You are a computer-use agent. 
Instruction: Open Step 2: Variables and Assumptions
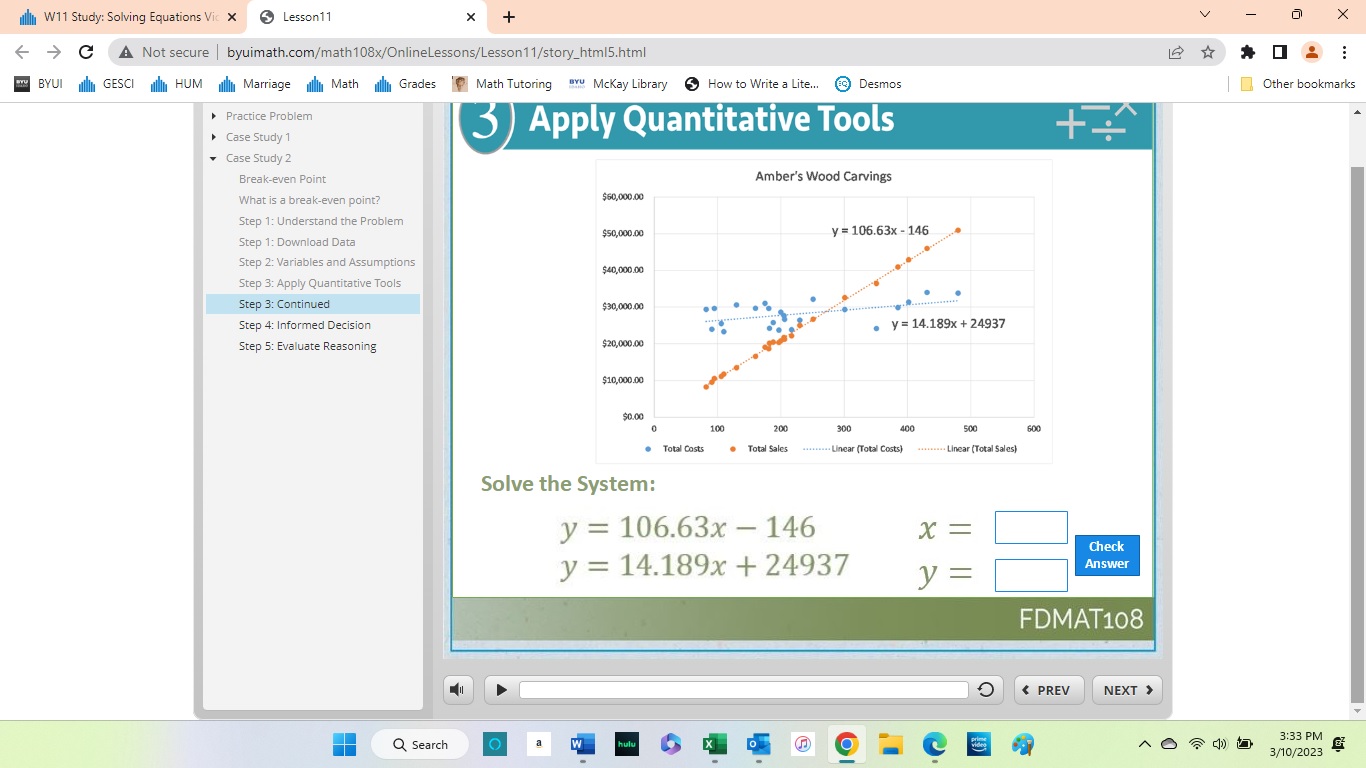(327, 262)
